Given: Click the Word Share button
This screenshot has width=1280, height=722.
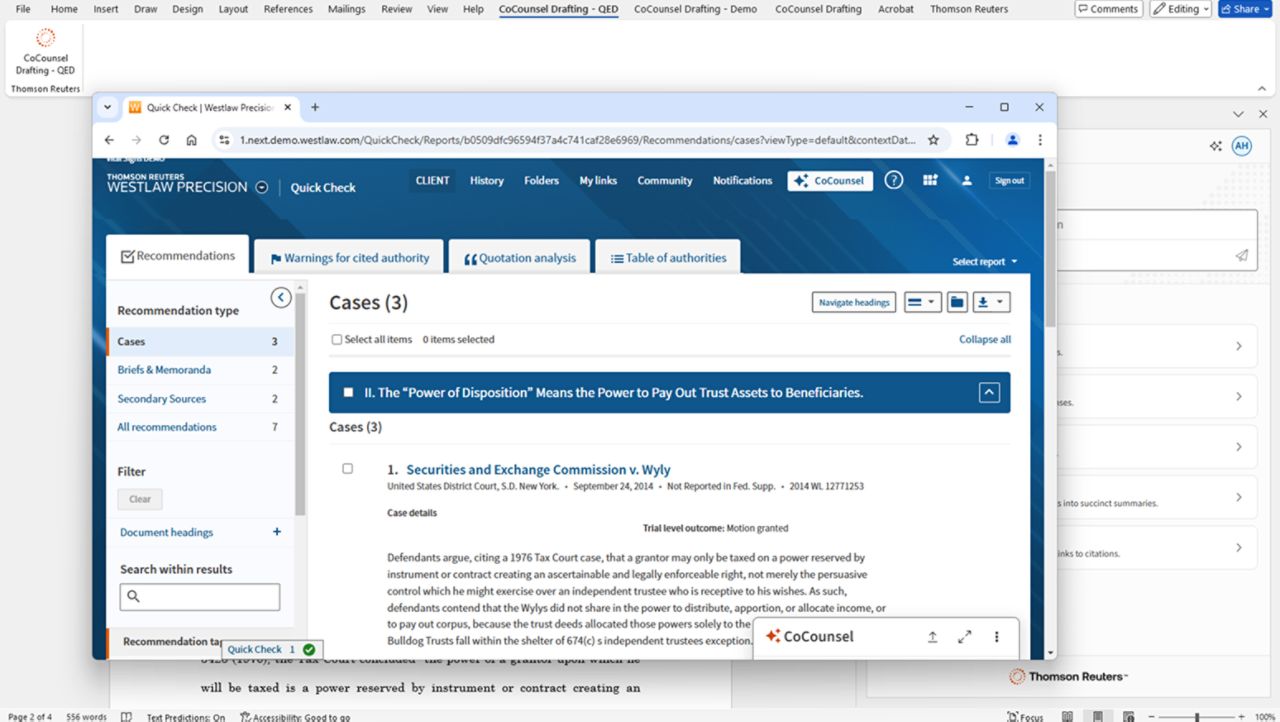Looking at the screenshot, I should tap(1245, 9).
